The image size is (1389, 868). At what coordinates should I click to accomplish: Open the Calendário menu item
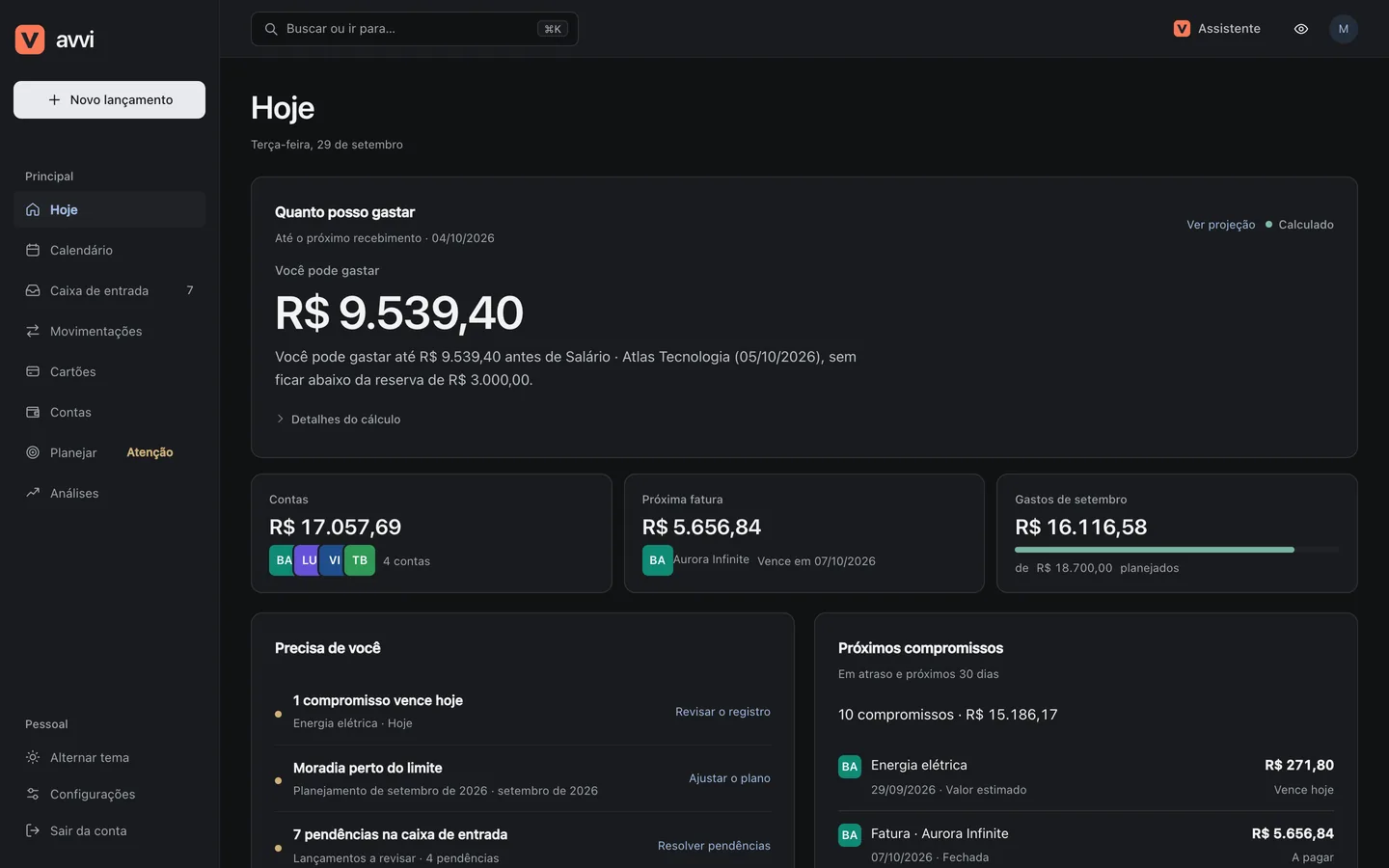[109, 250]
